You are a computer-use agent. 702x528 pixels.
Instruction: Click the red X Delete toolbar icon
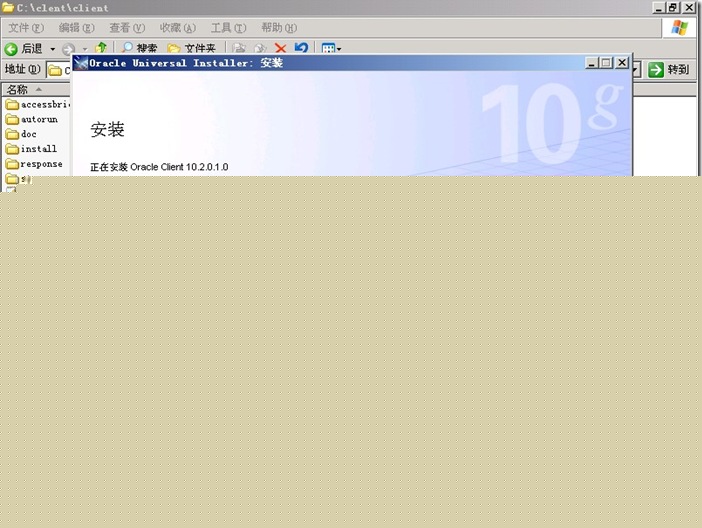point(280,48)
